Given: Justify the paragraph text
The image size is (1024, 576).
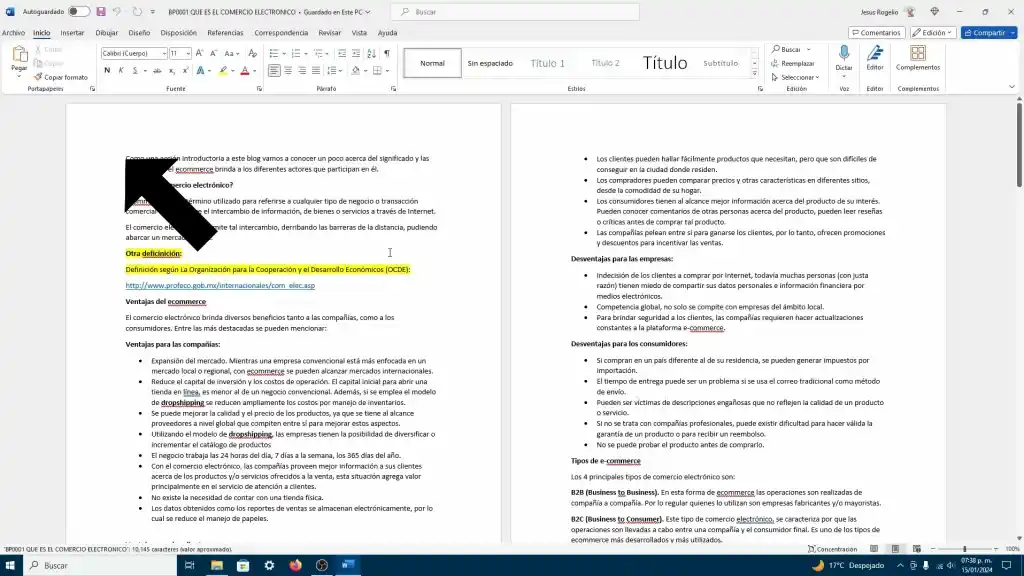Looking at the screenshot, I should tap(316, 71).
